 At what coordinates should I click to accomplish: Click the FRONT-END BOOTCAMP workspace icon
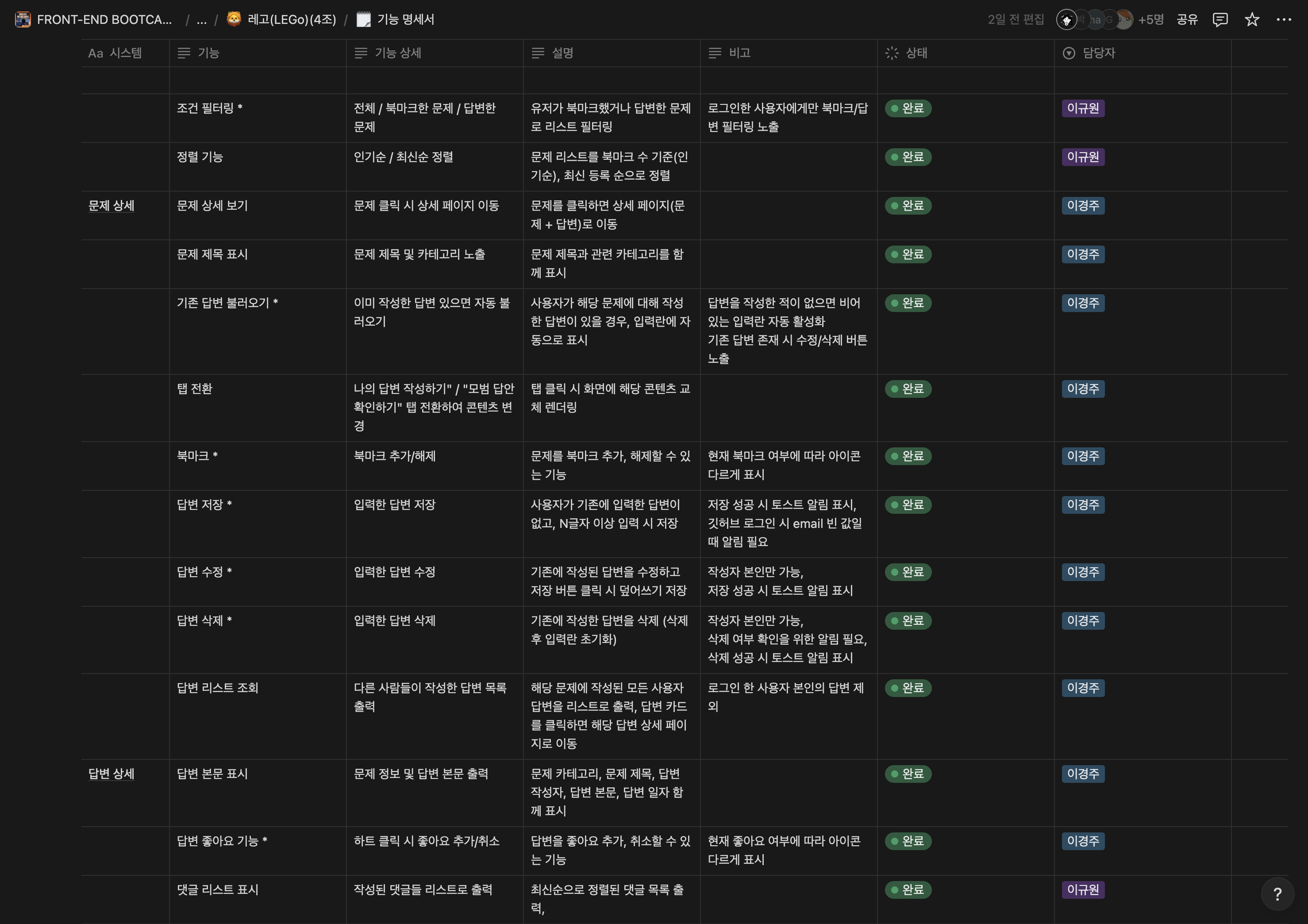pos(23,20)
